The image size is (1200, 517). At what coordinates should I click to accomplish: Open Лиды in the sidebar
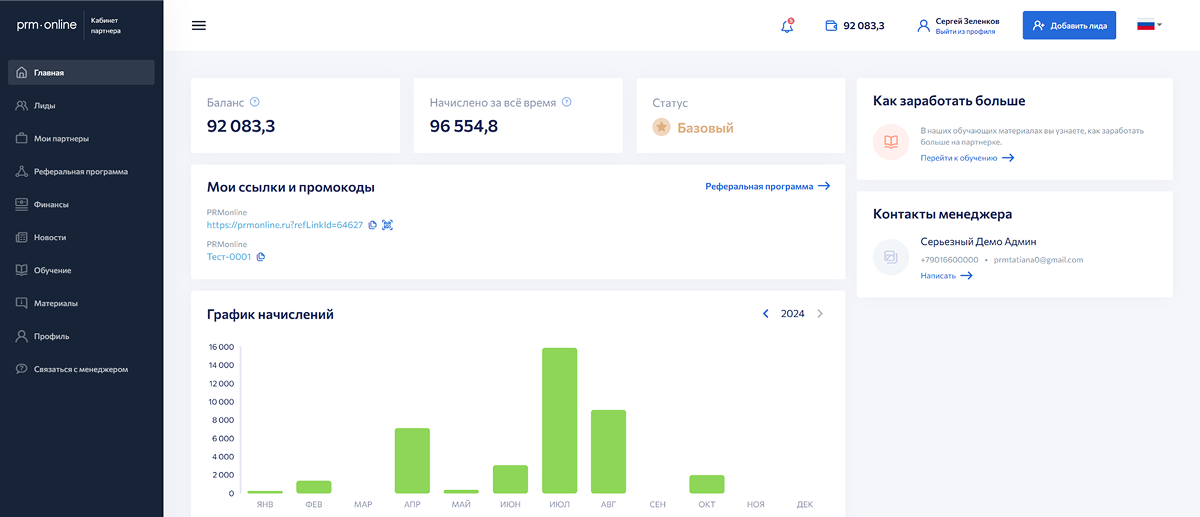[x=44, y=105]
